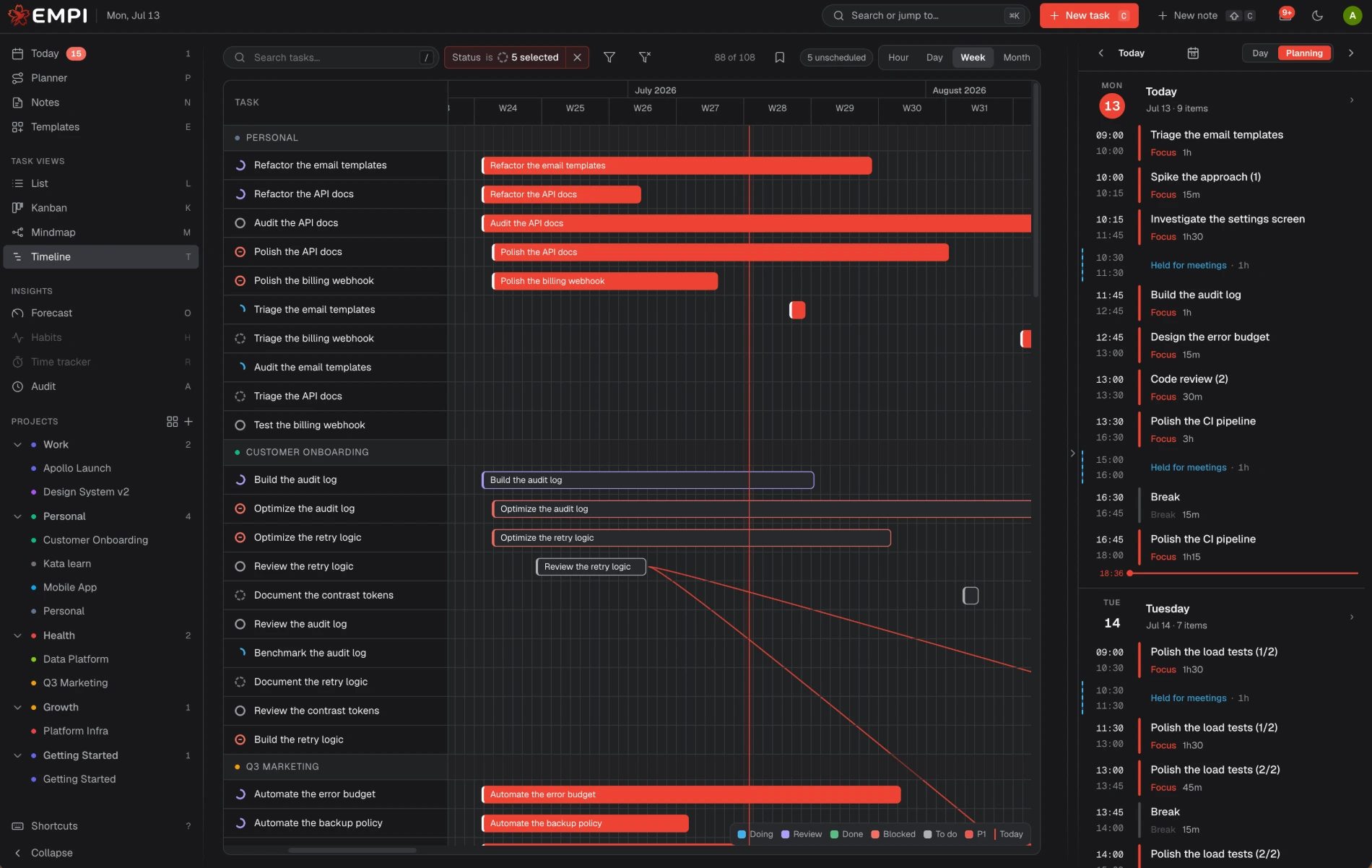Go to next day arrow
This screenshot has height=868, width=1372.
[1351, 53]
